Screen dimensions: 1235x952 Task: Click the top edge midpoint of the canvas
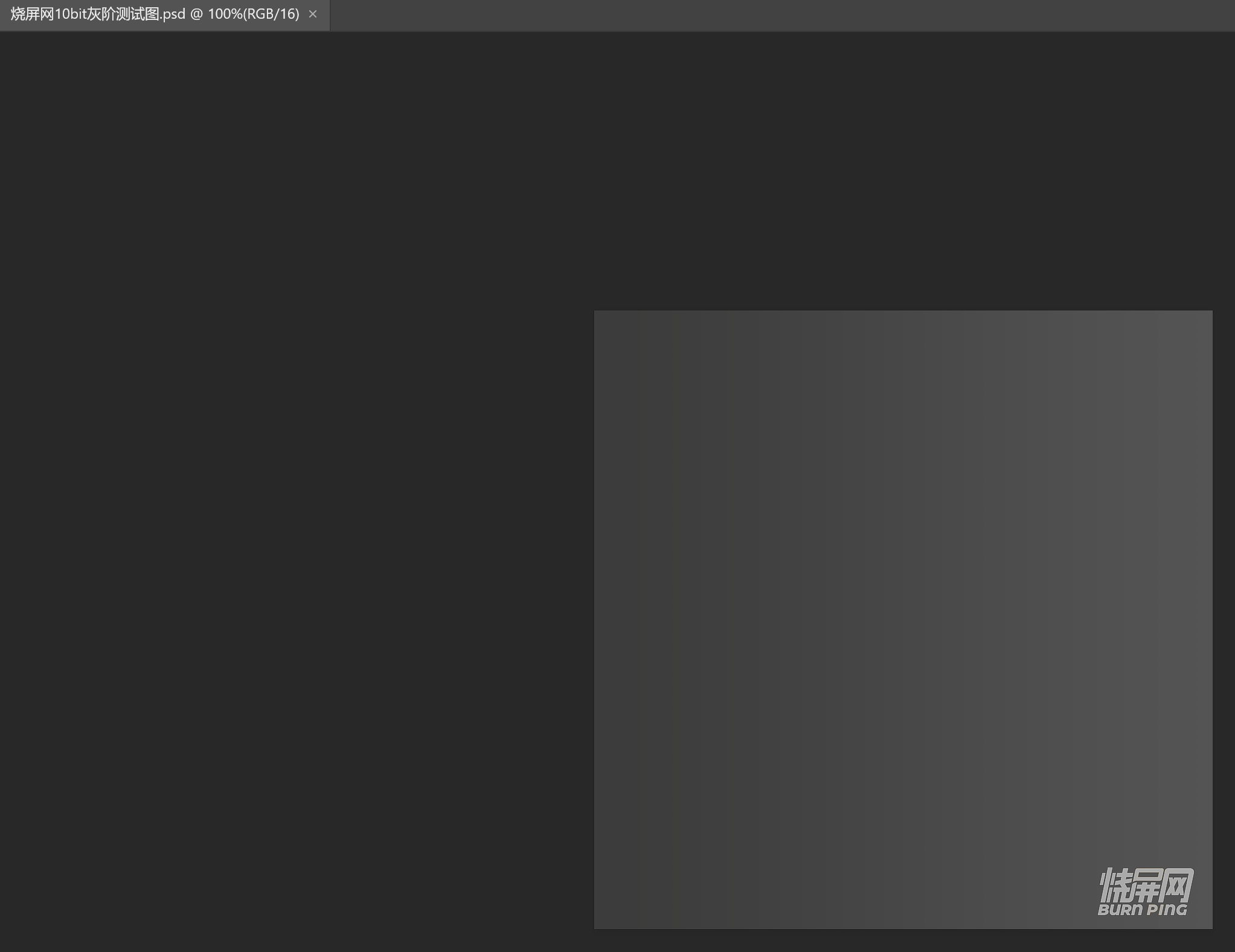[903, 312]
